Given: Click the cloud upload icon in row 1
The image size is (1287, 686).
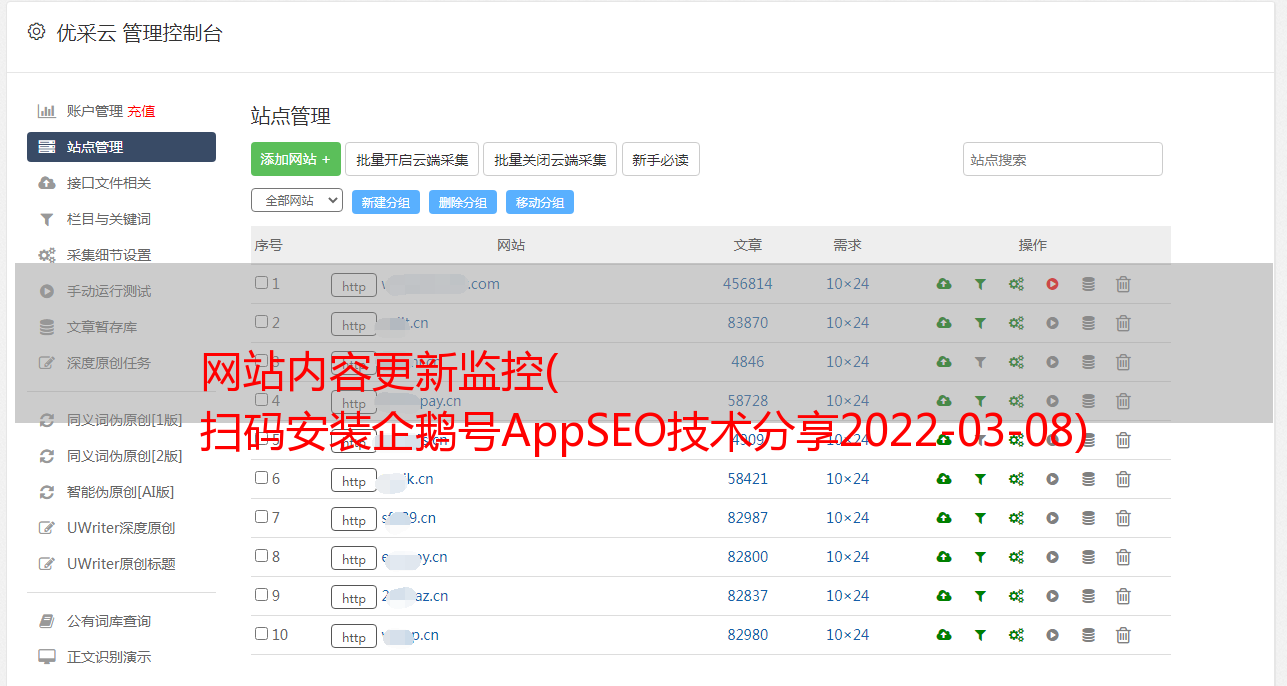Looking at the screenshot, I should coord(944,284).
